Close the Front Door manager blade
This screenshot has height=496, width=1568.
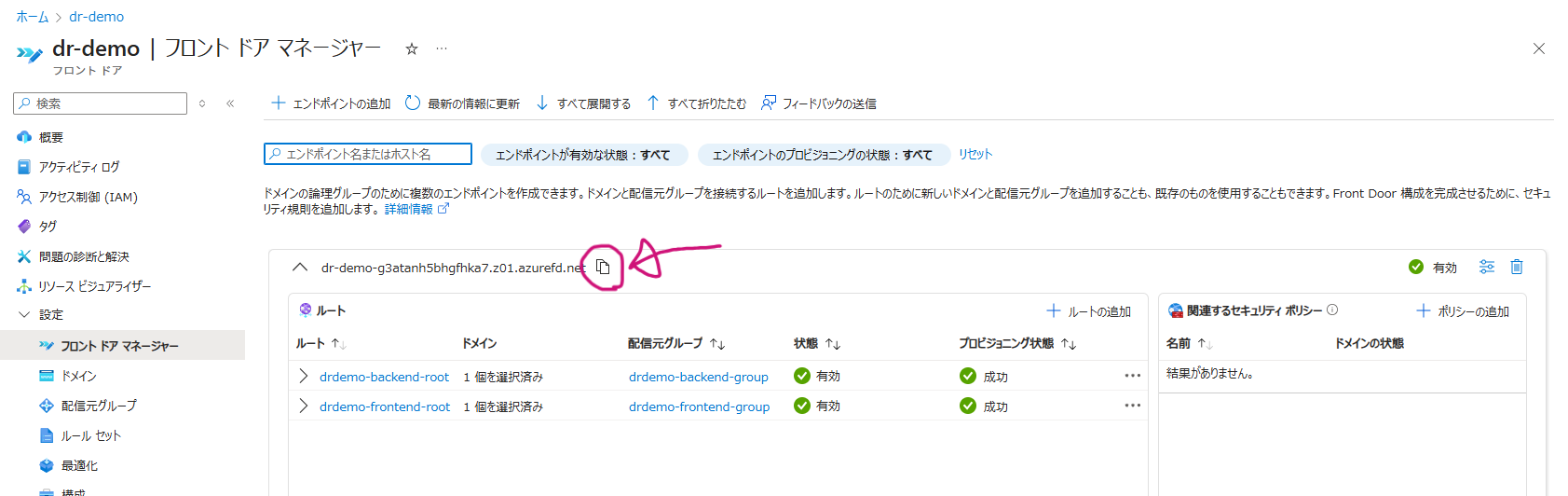[1539, 48]
